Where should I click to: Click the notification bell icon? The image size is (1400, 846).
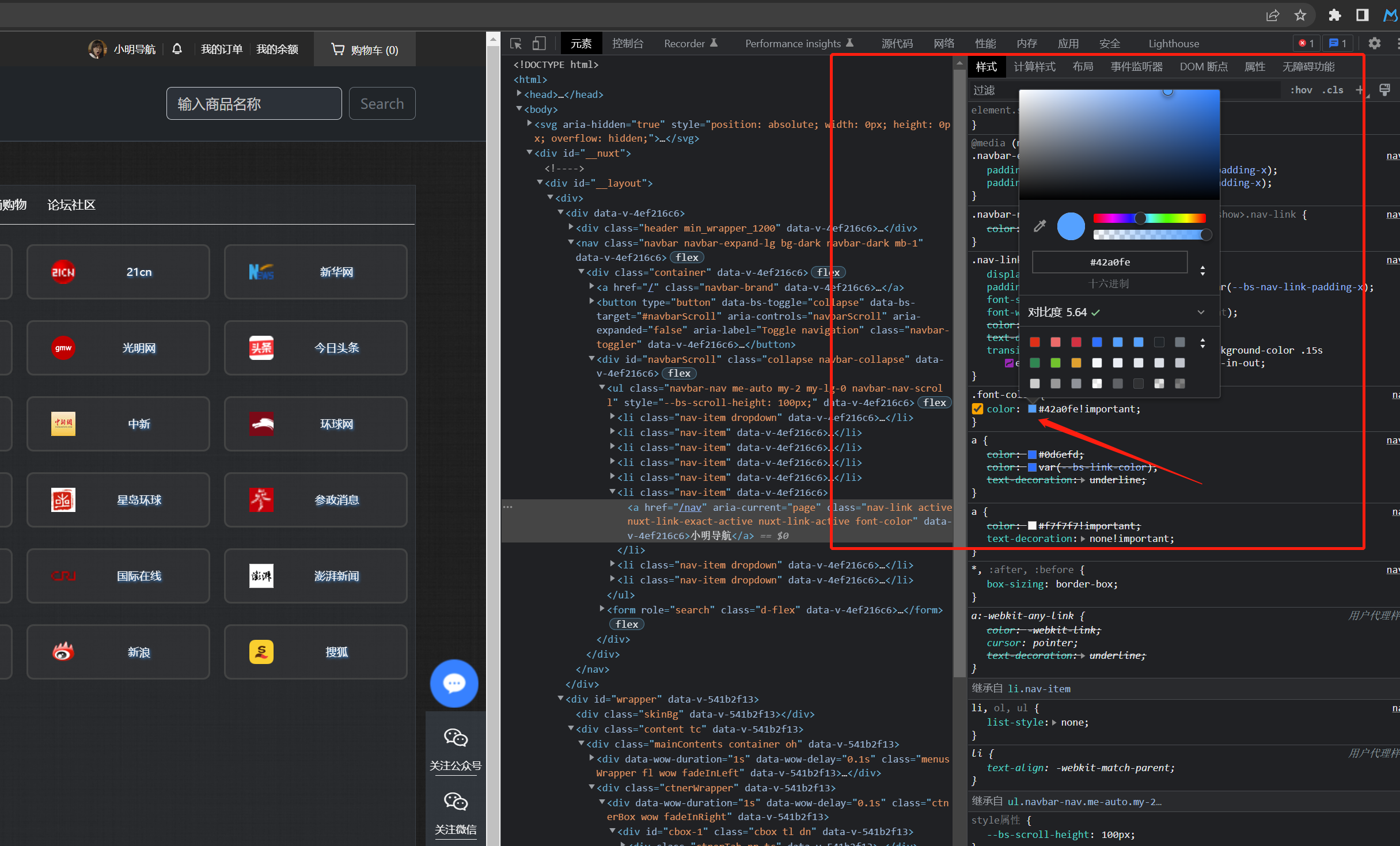click(177, 49)
